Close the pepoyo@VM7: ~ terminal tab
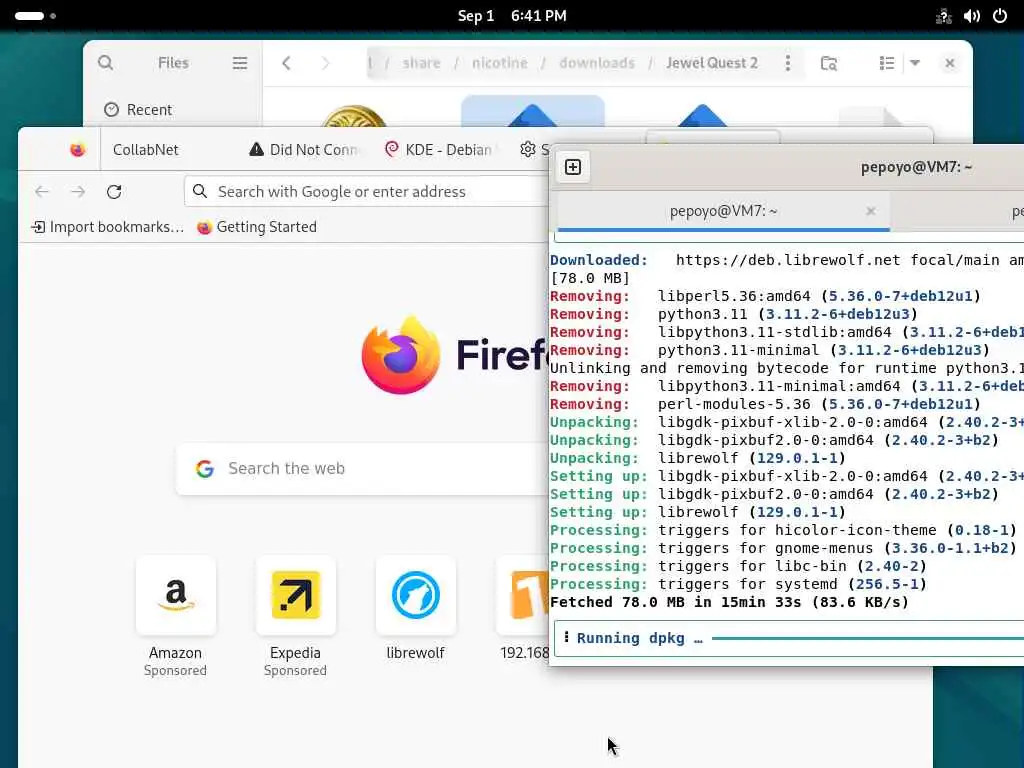Image resolution: width=1024 pixels, height=768 pixels. pos(871,211)
